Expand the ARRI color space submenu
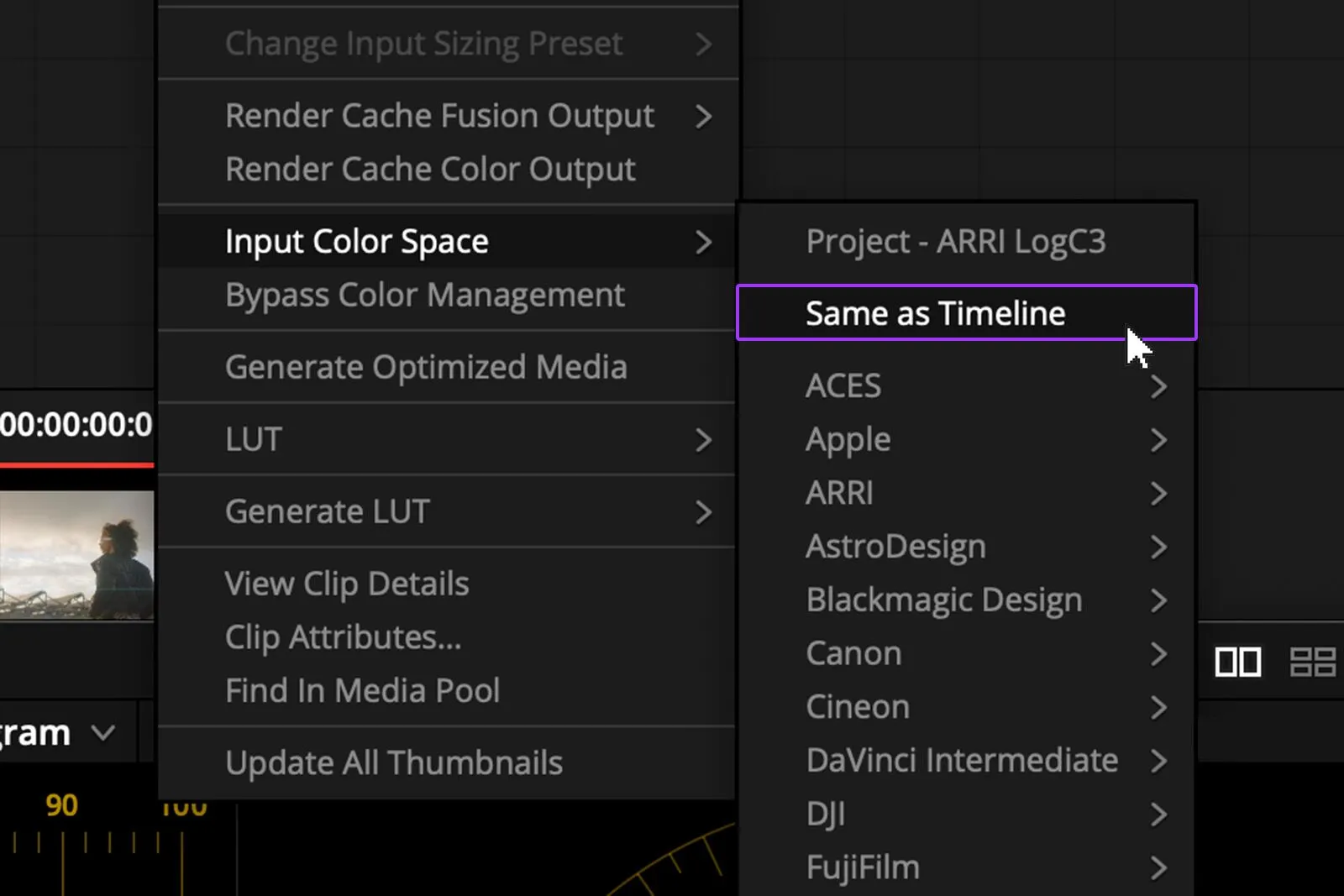1344x896 pixels. (x=966, y=493)
